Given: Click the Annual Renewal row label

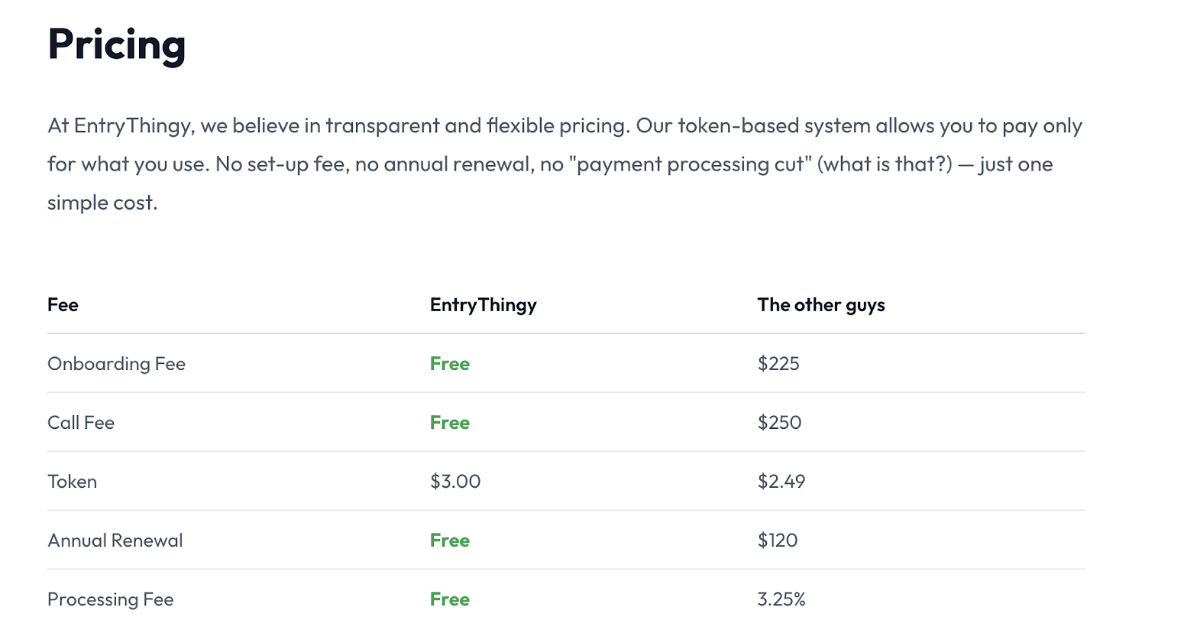Looking at the screenshot, I should coord(115,541).
